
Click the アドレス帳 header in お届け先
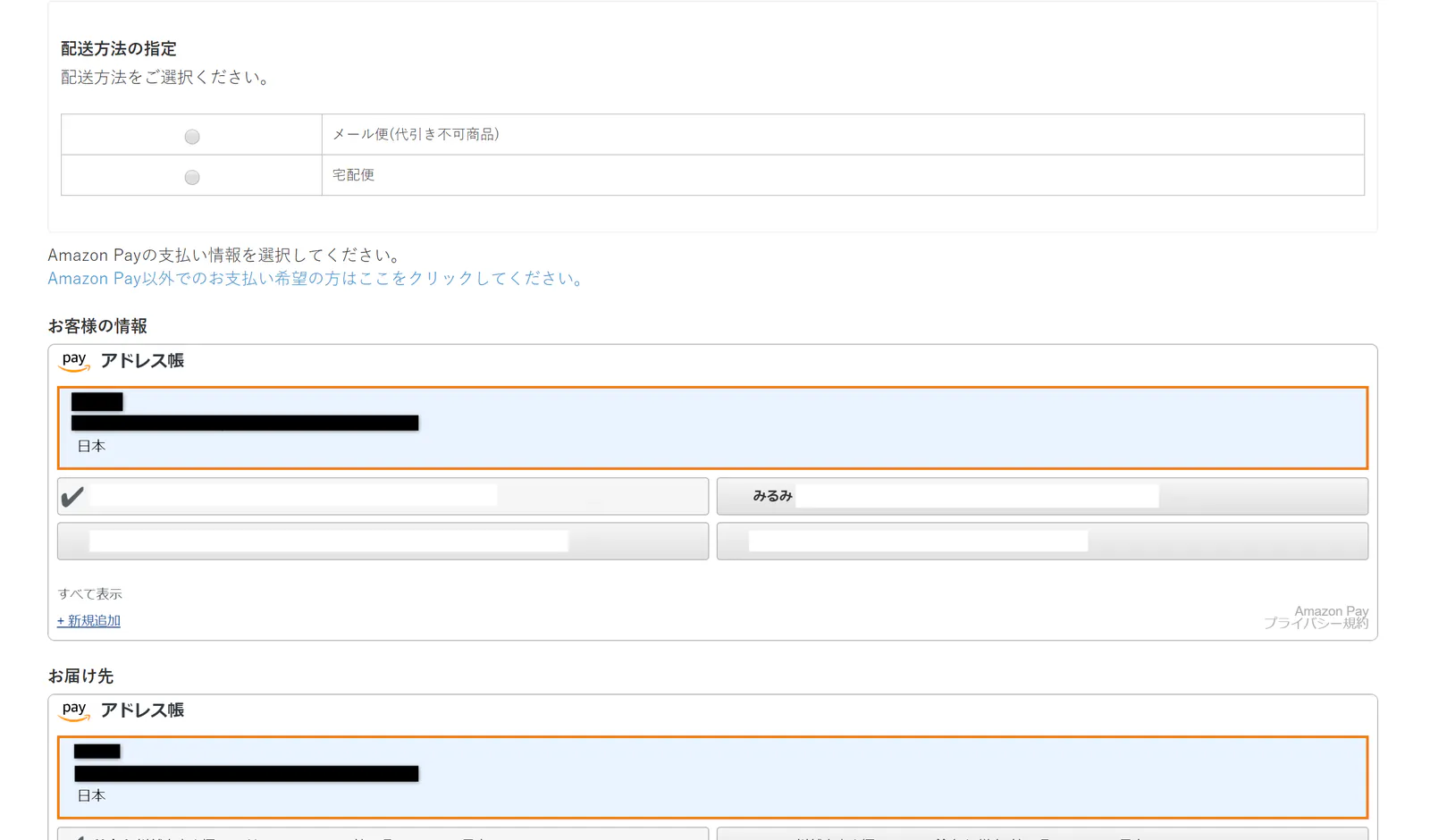click(142, 710)
